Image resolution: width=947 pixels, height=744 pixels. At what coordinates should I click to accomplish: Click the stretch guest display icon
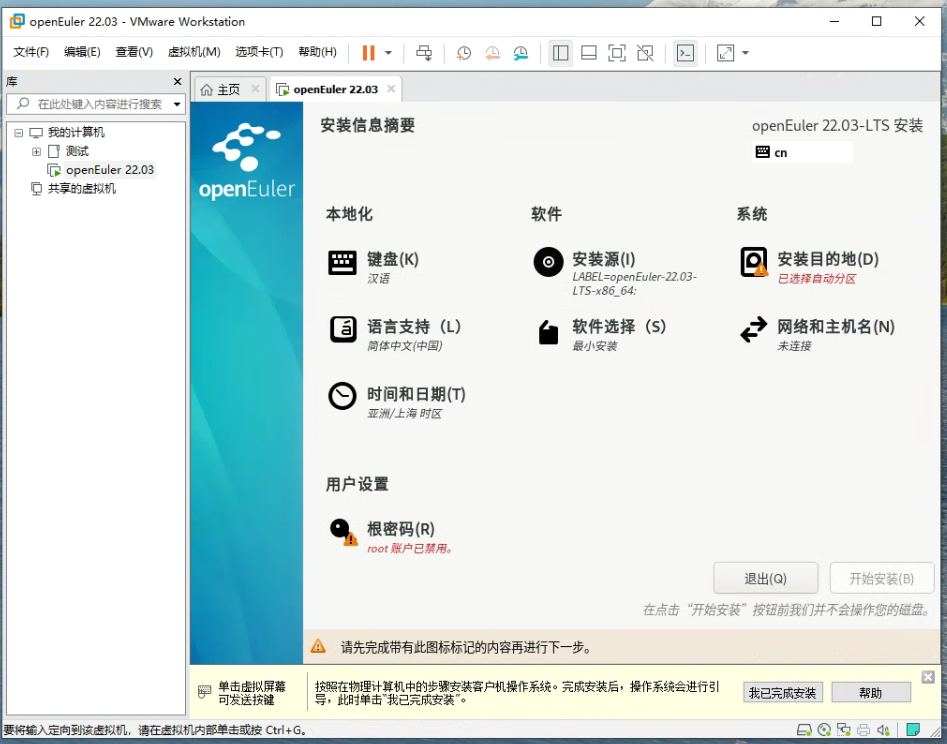tap(725, 53)
